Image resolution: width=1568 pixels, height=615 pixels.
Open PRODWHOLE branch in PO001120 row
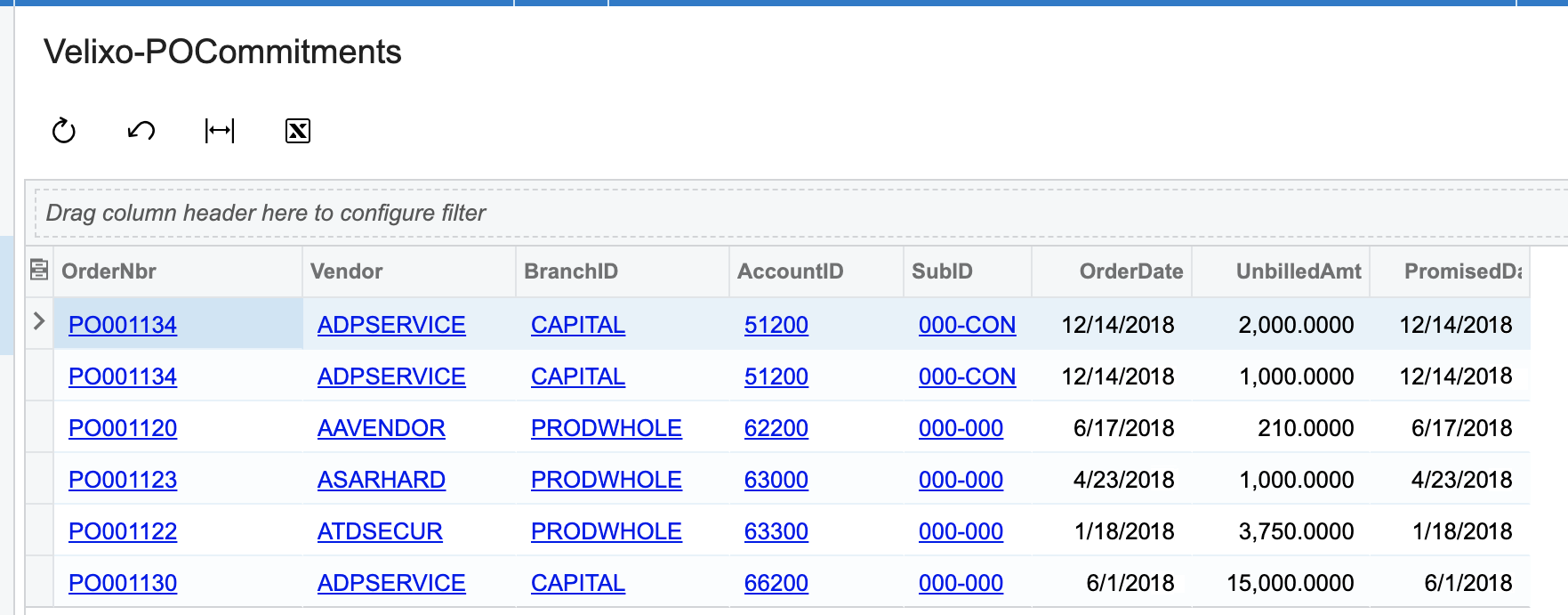(607, 428)
